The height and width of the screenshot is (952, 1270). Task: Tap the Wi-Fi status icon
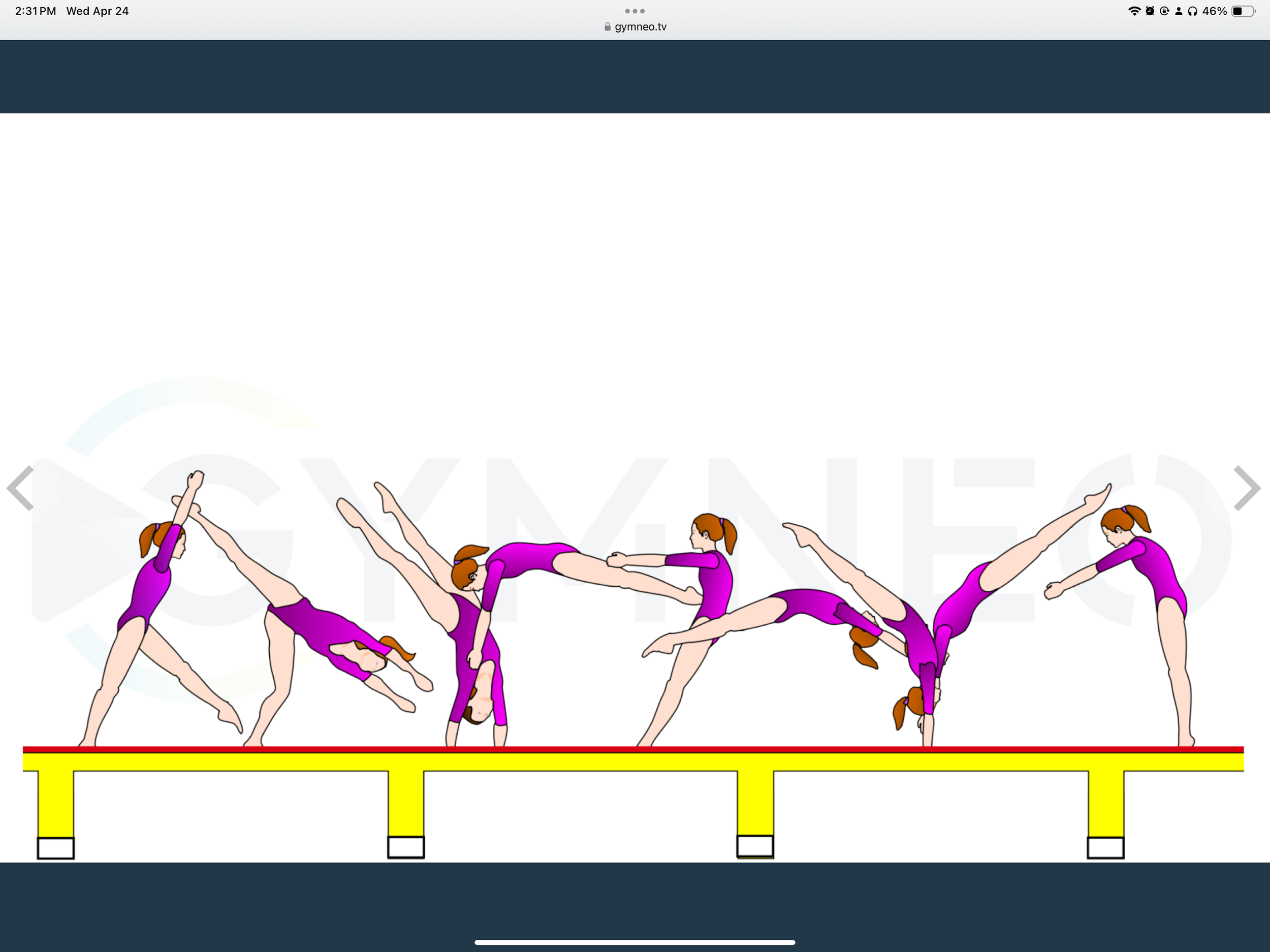(1134, 11)
